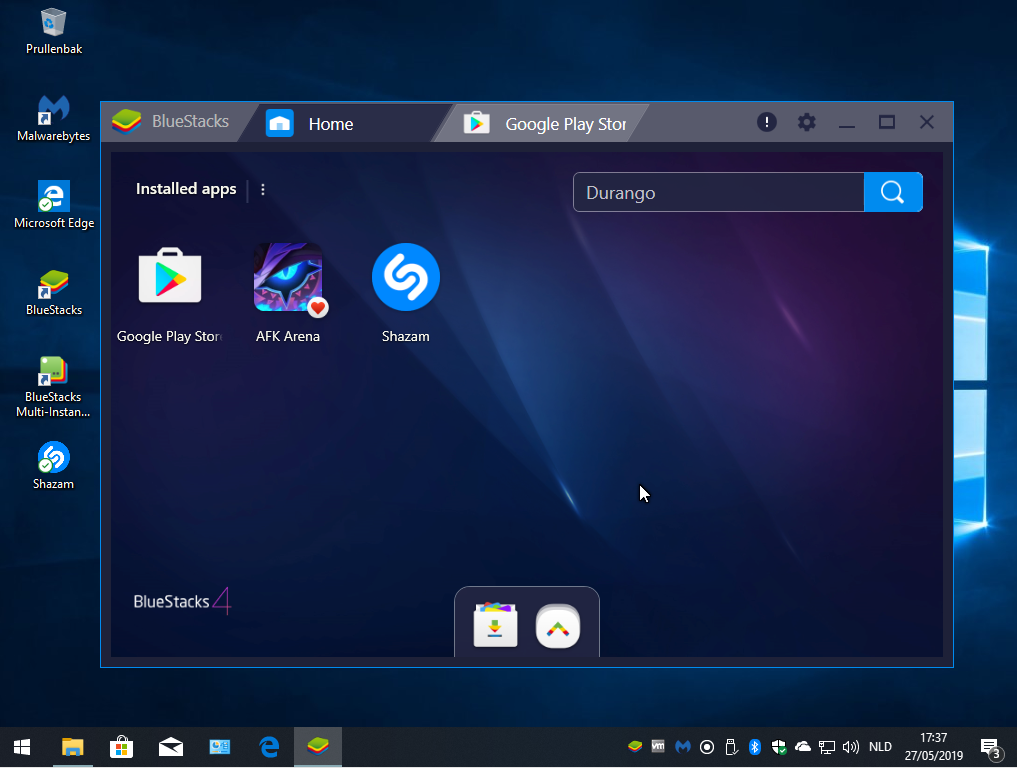
Task: Click the Malwarebytes tray icon
Action: click(x=683, y=747)
